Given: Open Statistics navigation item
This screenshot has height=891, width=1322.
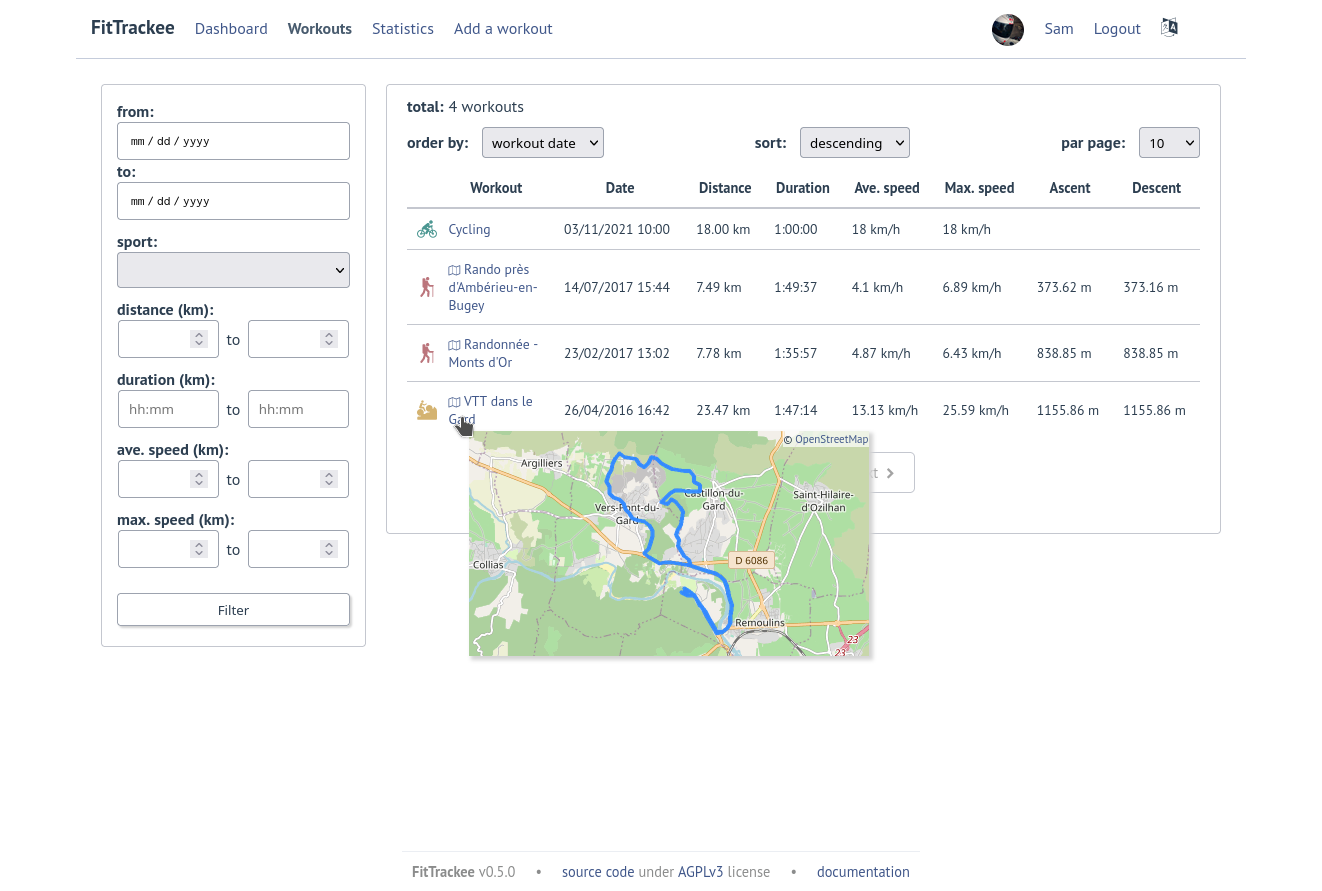Looking at the screenshot, I should [x=403, y=29].
